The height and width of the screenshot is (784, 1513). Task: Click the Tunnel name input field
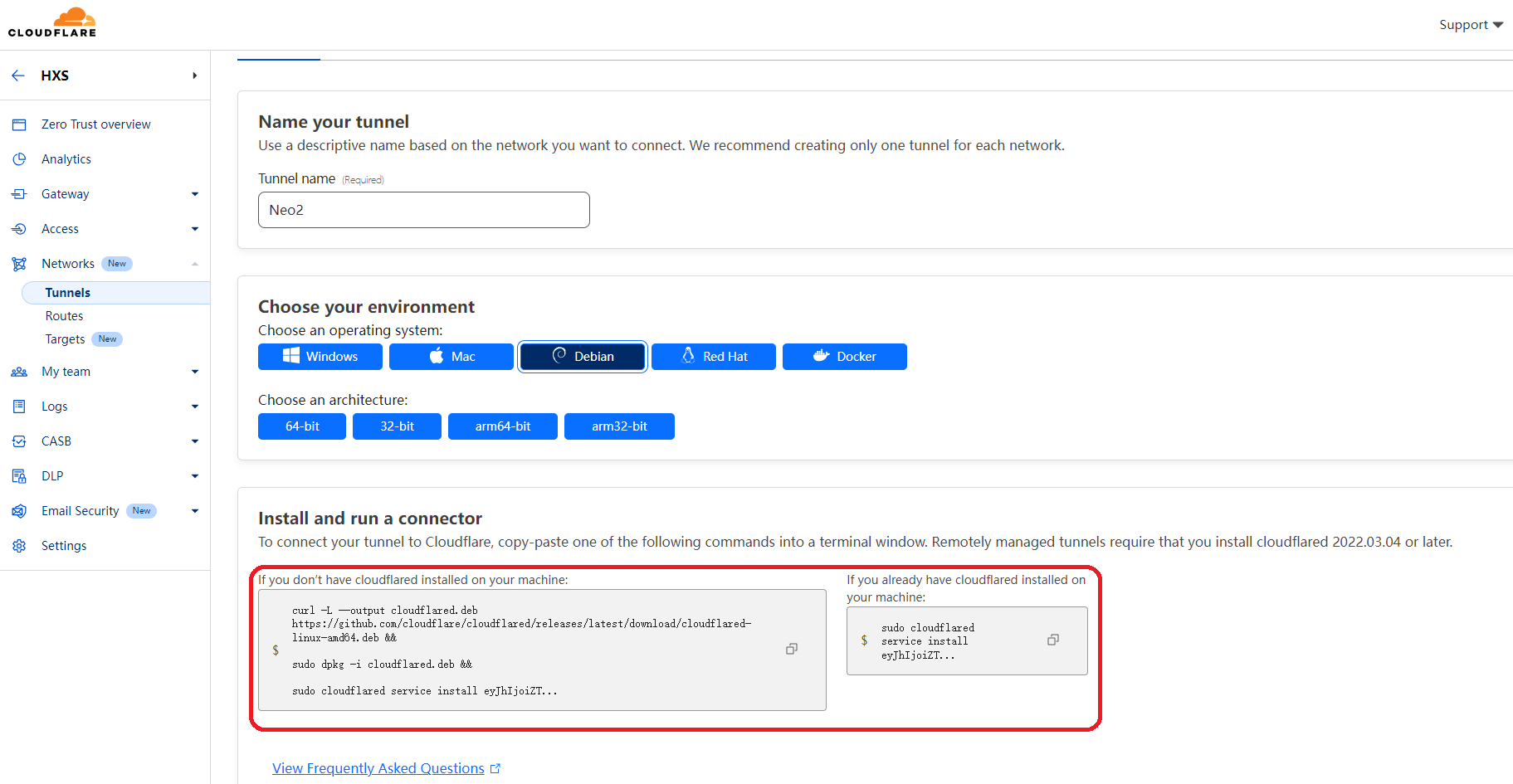click(424, 210)
